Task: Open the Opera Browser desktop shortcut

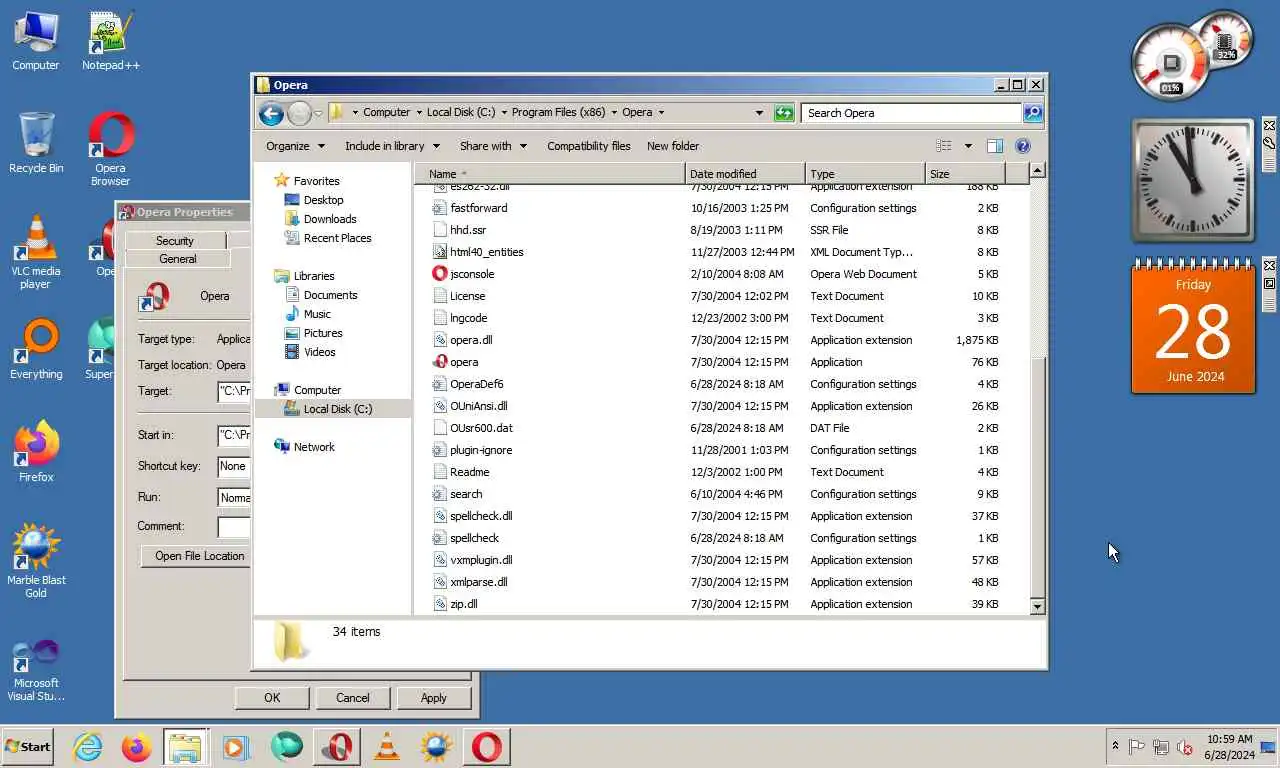Action: pyautogui.click(x=110, y=149)
